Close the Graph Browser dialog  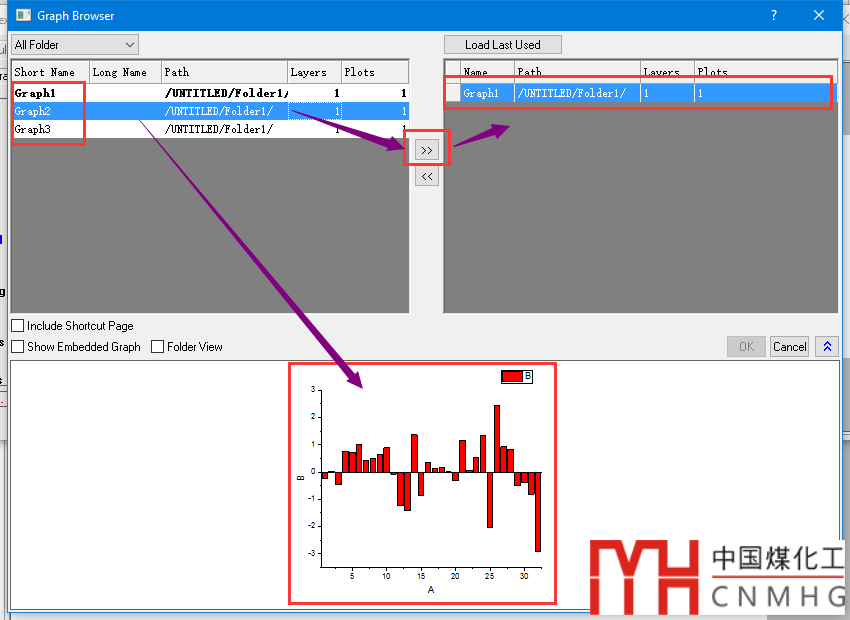819,15
